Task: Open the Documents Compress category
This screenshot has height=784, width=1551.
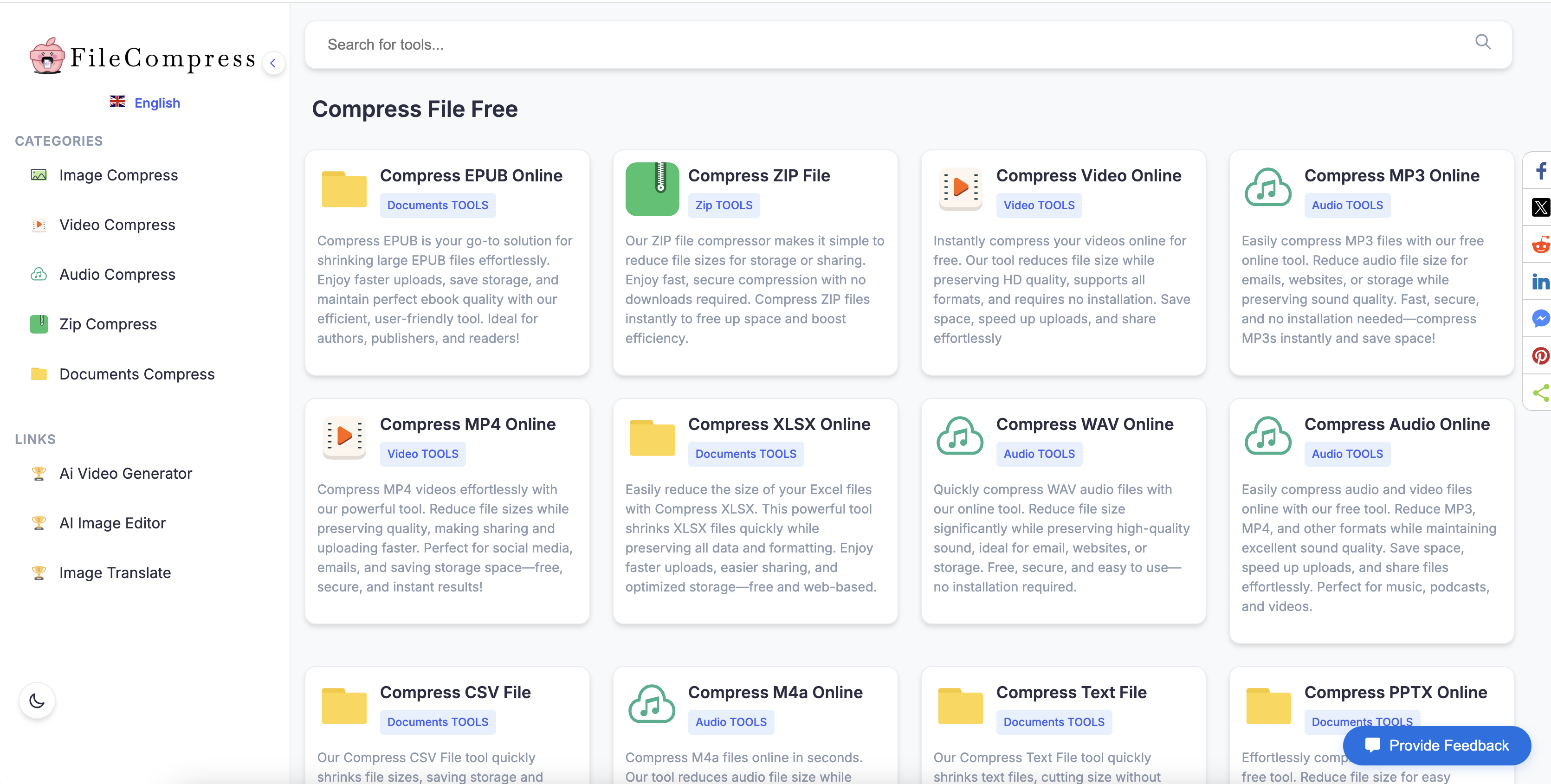Action: coord(137,373)
